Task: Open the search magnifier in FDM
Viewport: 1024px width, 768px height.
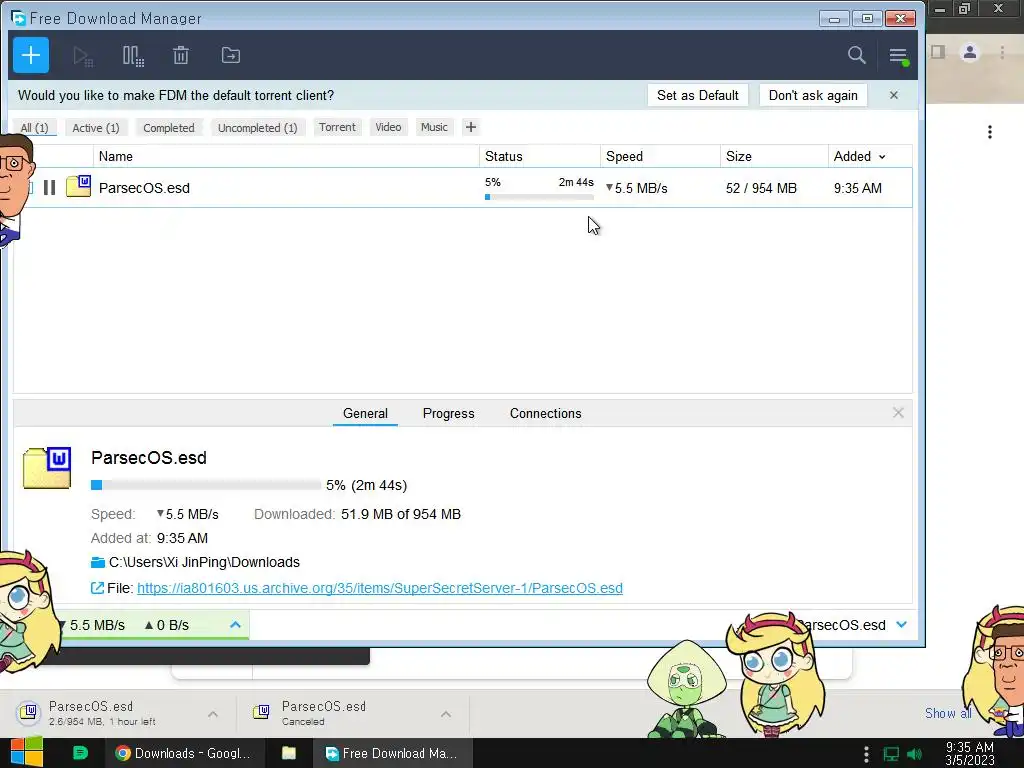Action: (857, 55)
